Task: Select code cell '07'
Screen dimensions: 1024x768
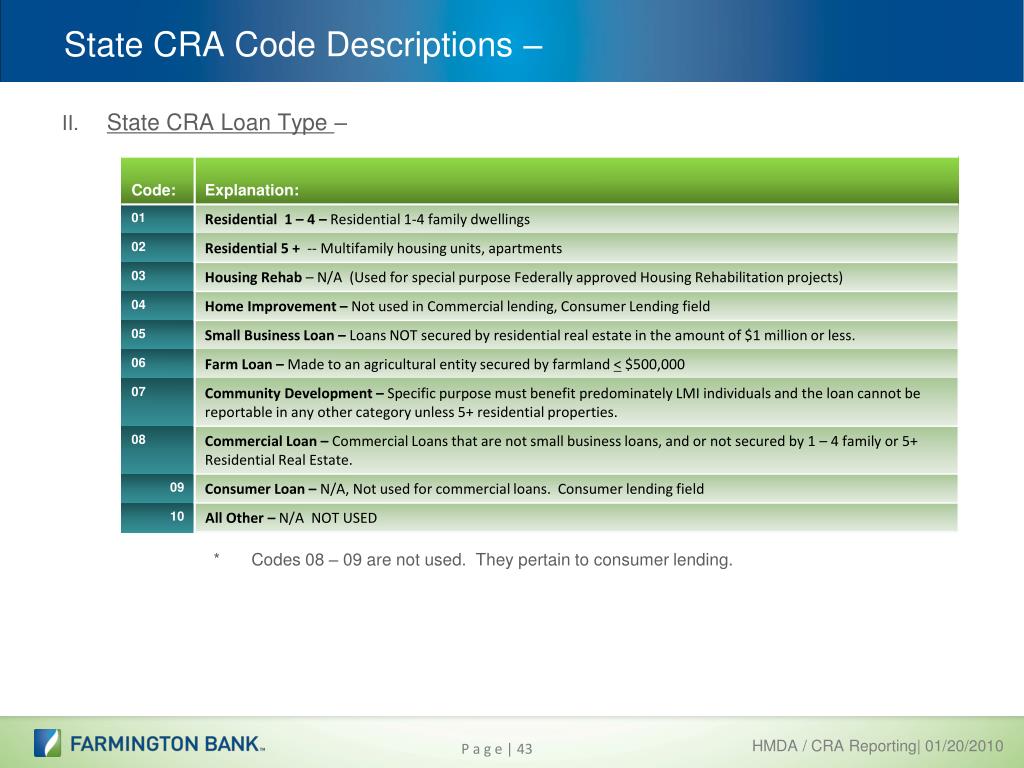Action: 157,402
